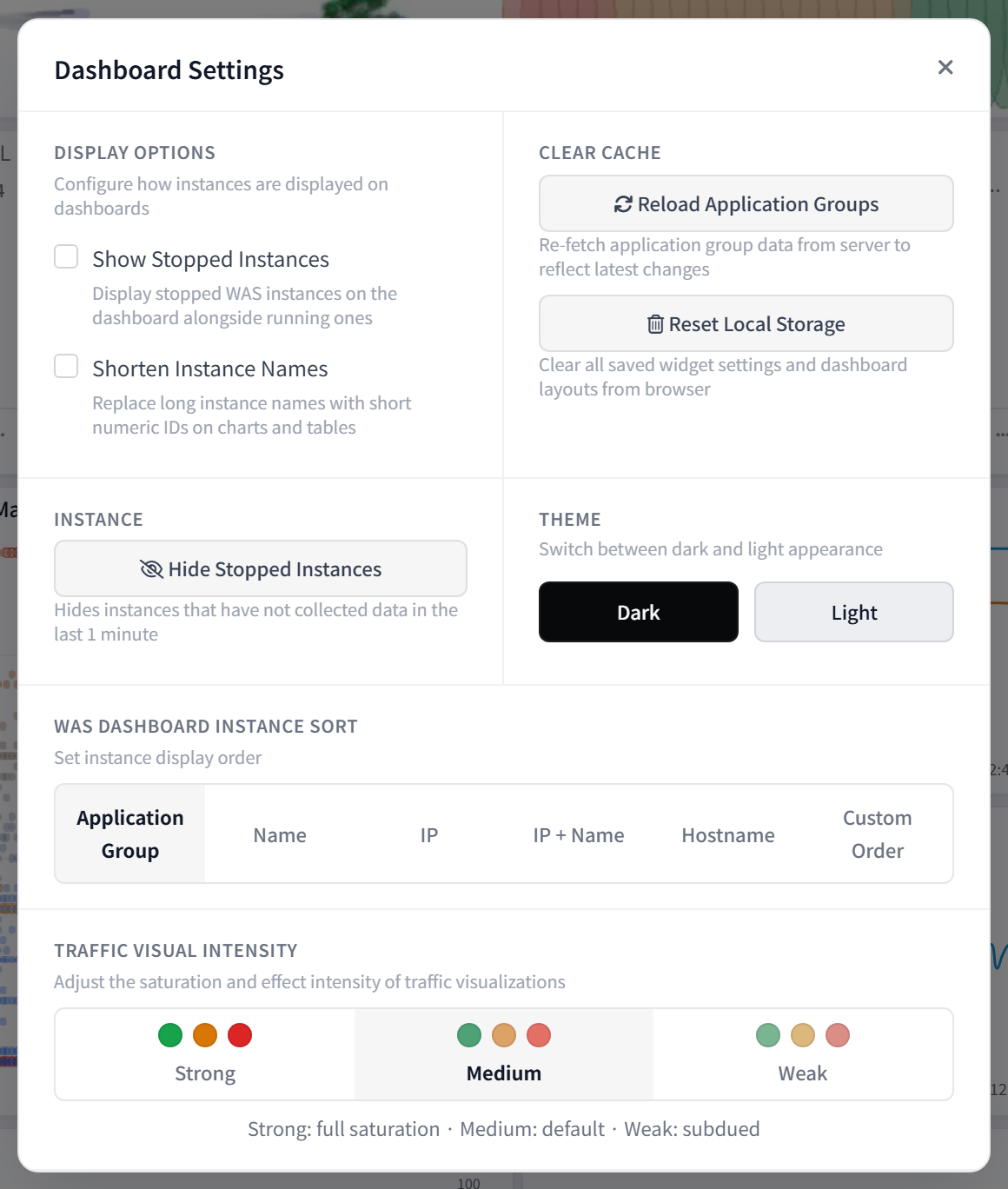Switch theme to Light

click(854, 612)
